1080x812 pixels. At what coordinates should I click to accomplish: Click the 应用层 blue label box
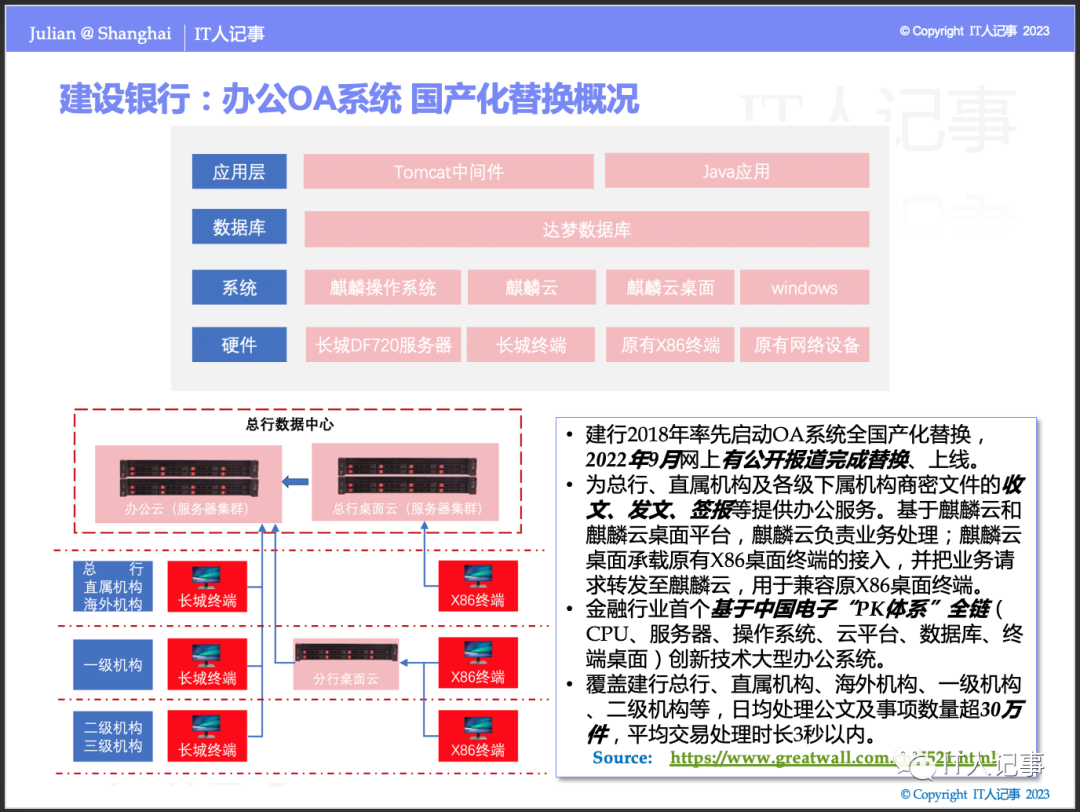click(239, 171)
